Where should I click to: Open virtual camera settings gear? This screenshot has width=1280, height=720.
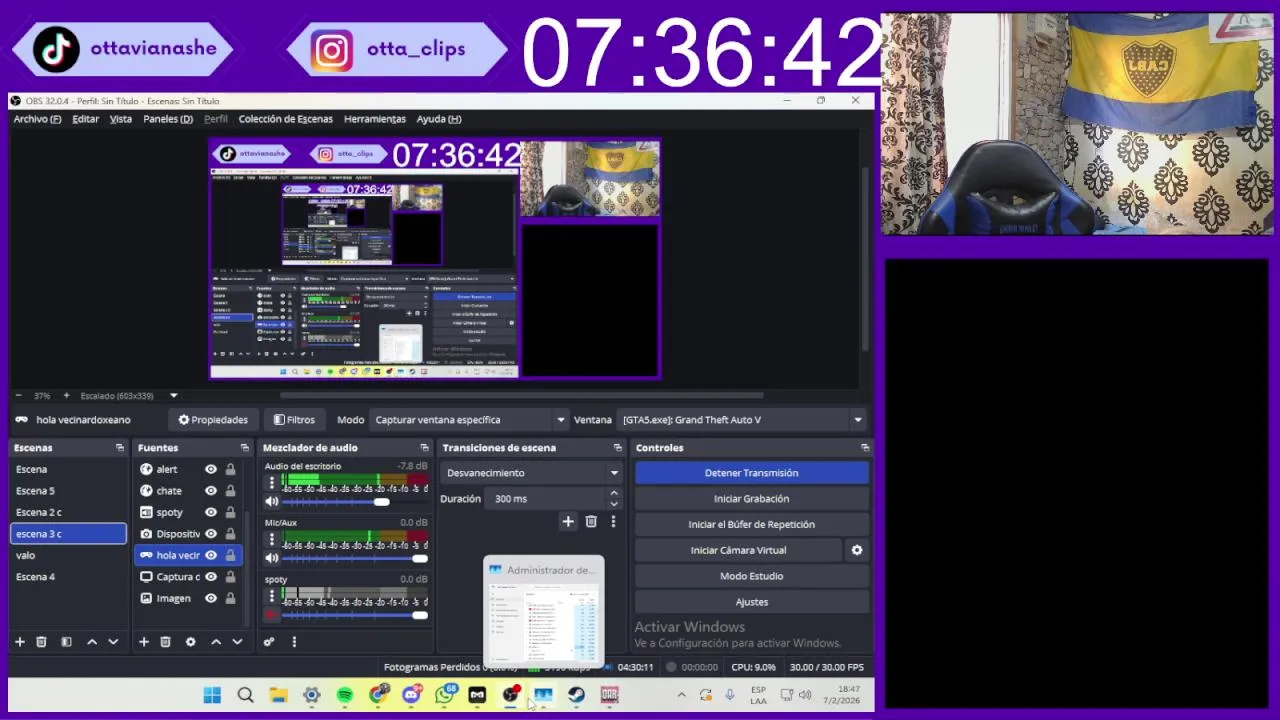click(x=856, y=550)
